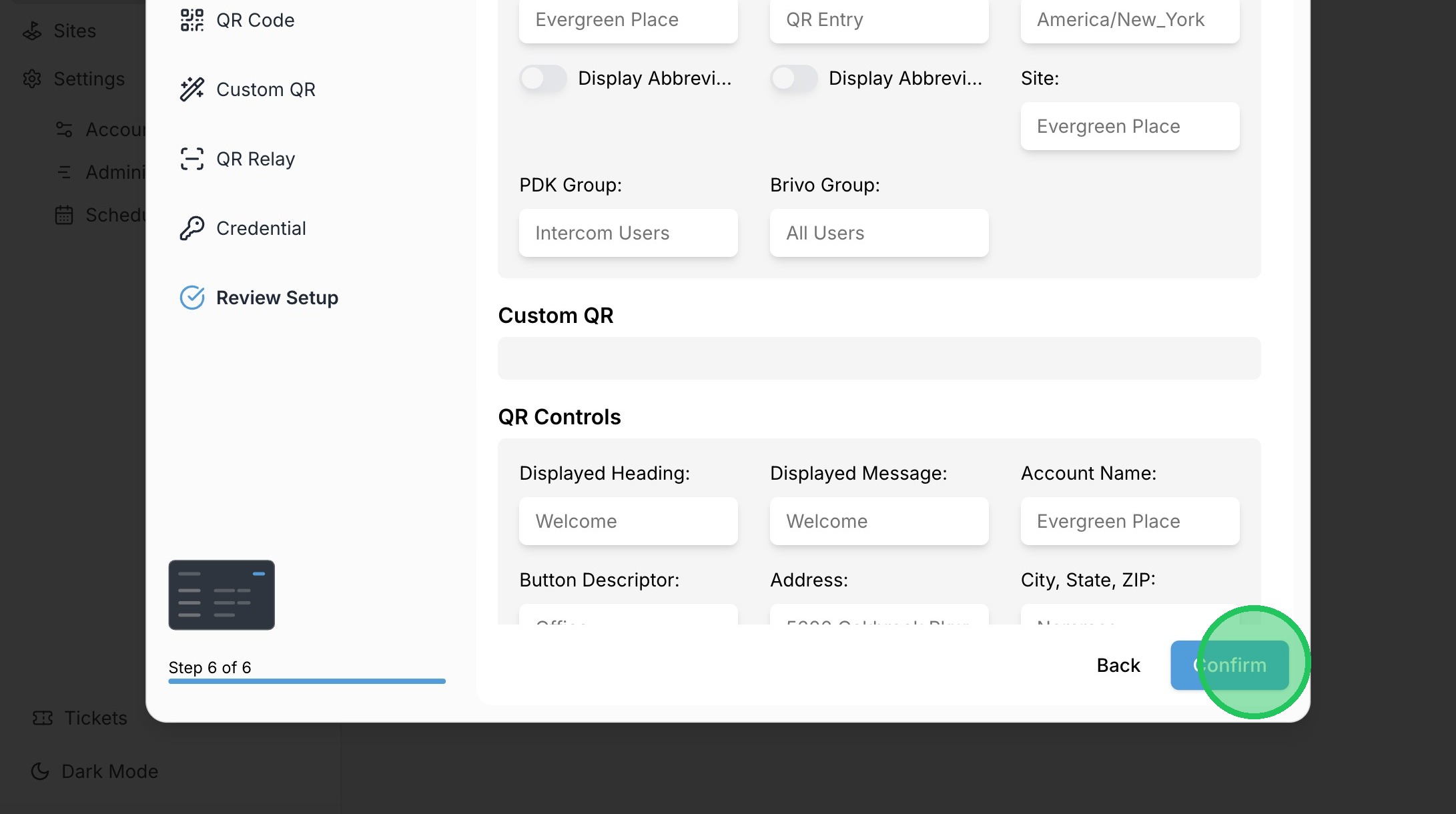The height and width of the screenshot is (814, 1456).
Task: Click the Credential key icon
Action: tap(192, 228)
